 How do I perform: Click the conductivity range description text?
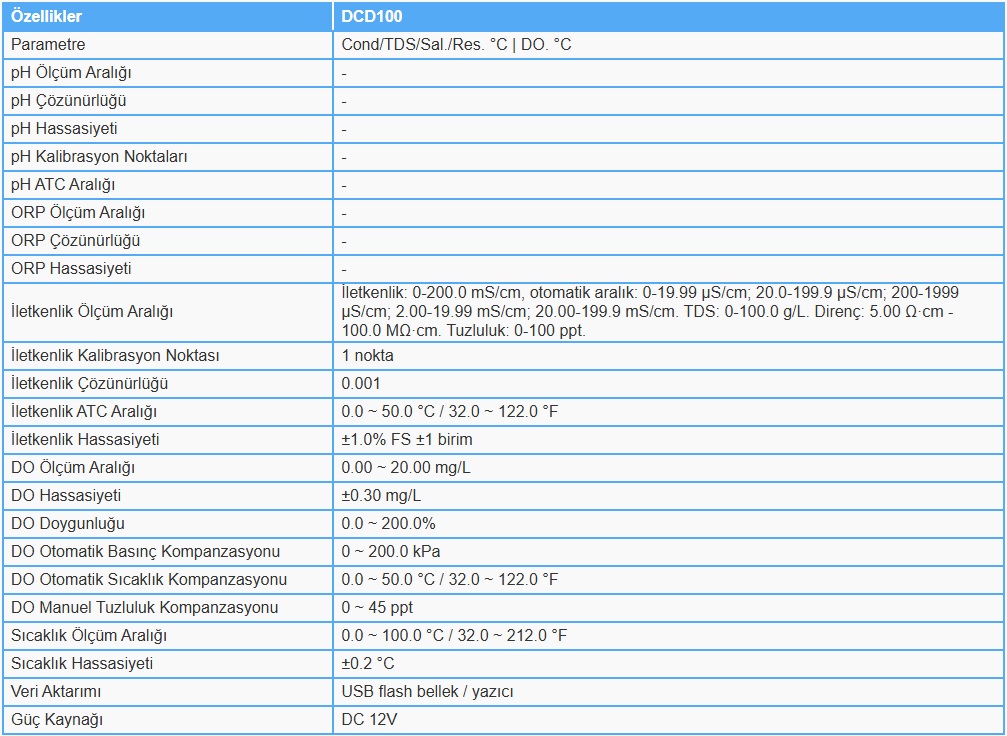[x=650, y=312]
